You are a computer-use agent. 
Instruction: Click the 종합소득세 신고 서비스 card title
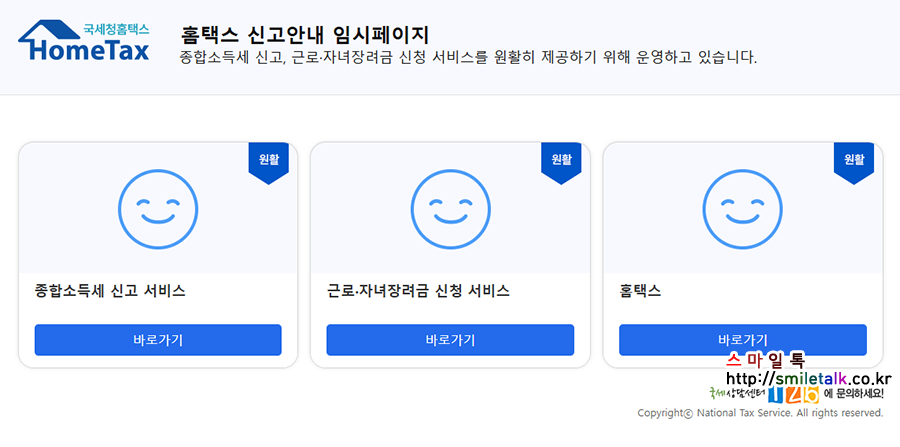pos(110,291)
